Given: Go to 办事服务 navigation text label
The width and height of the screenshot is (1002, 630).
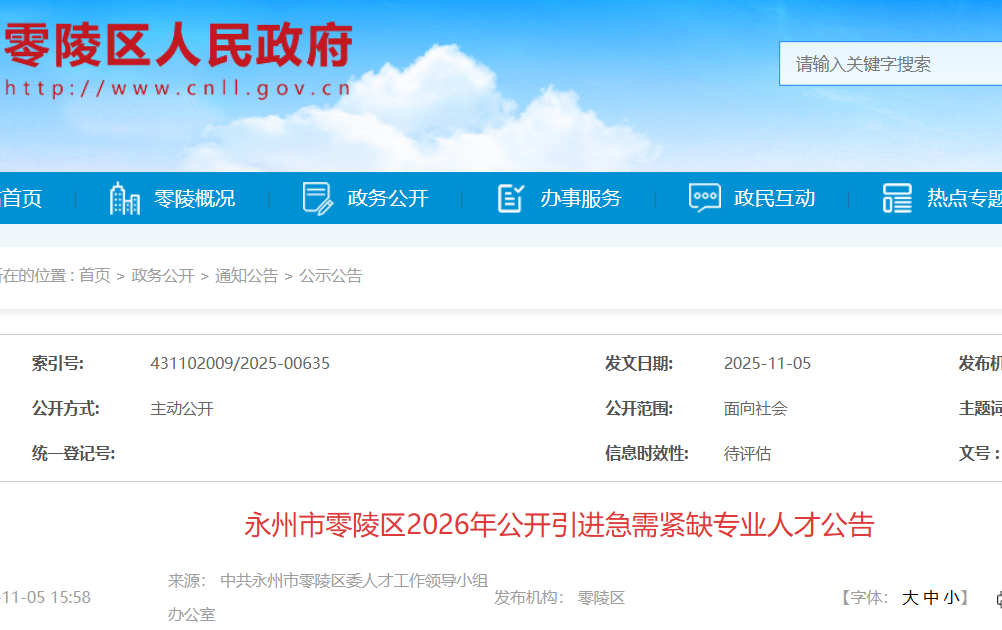Looking at the screenshot, I should (581, 198).
